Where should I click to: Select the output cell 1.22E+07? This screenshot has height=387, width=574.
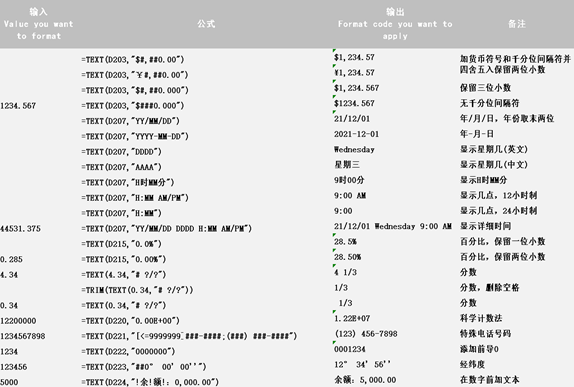(352, 319)
